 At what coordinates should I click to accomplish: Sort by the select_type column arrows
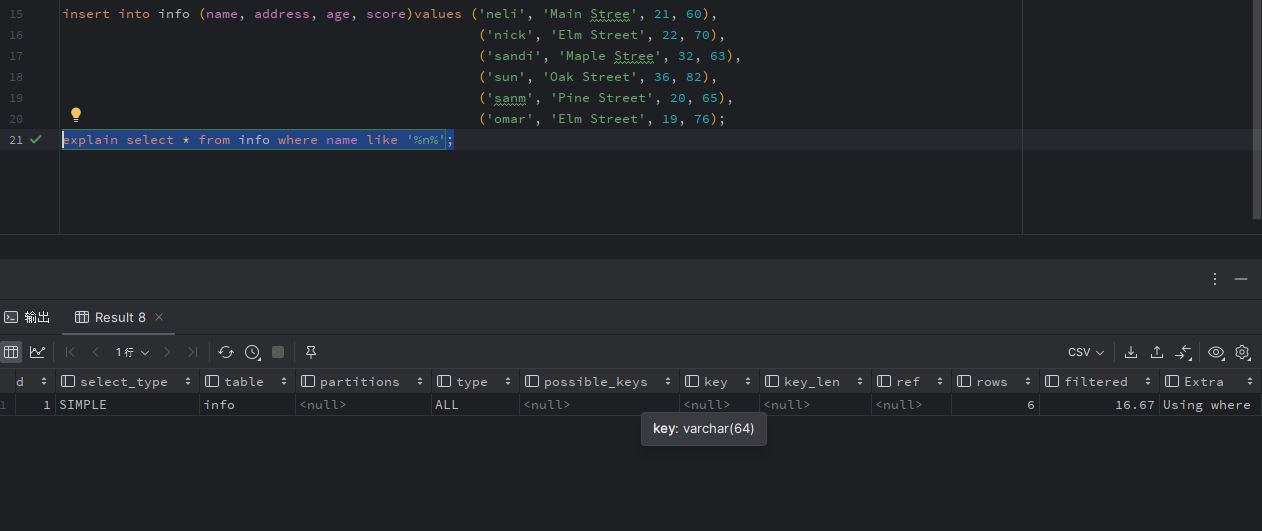[189, 382]
